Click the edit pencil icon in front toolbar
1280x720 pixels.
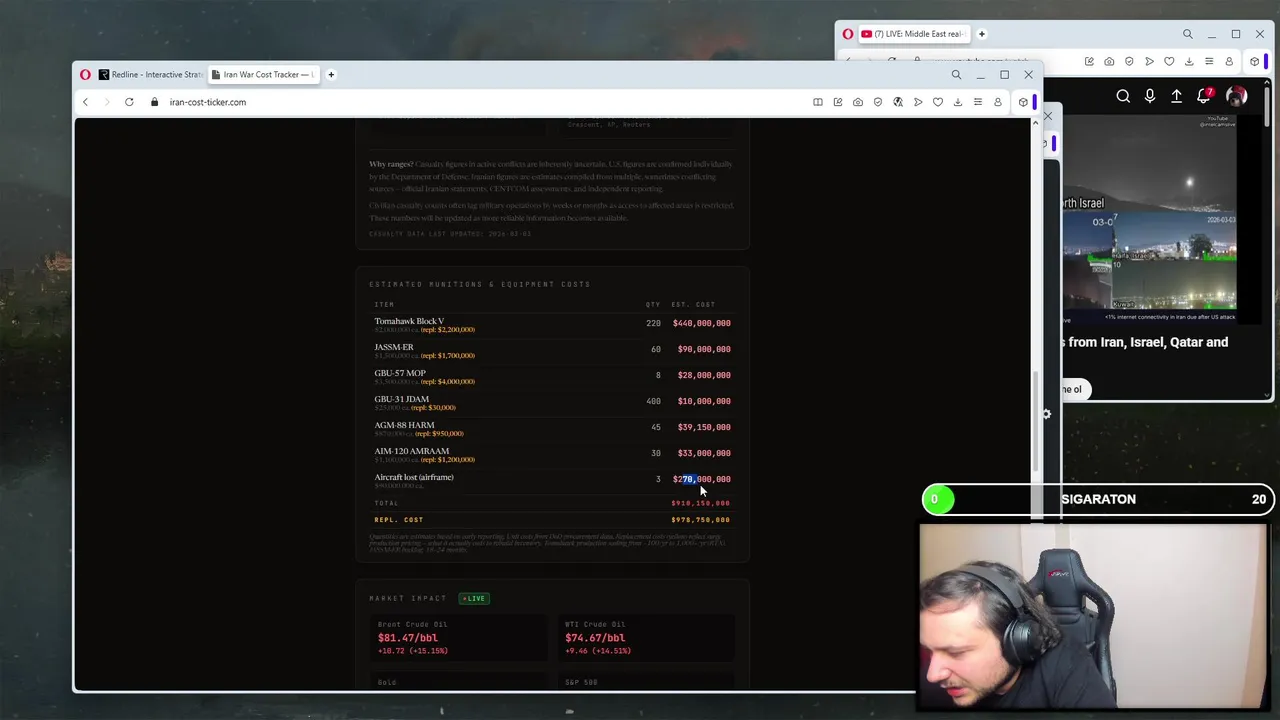tap(838, 102)
